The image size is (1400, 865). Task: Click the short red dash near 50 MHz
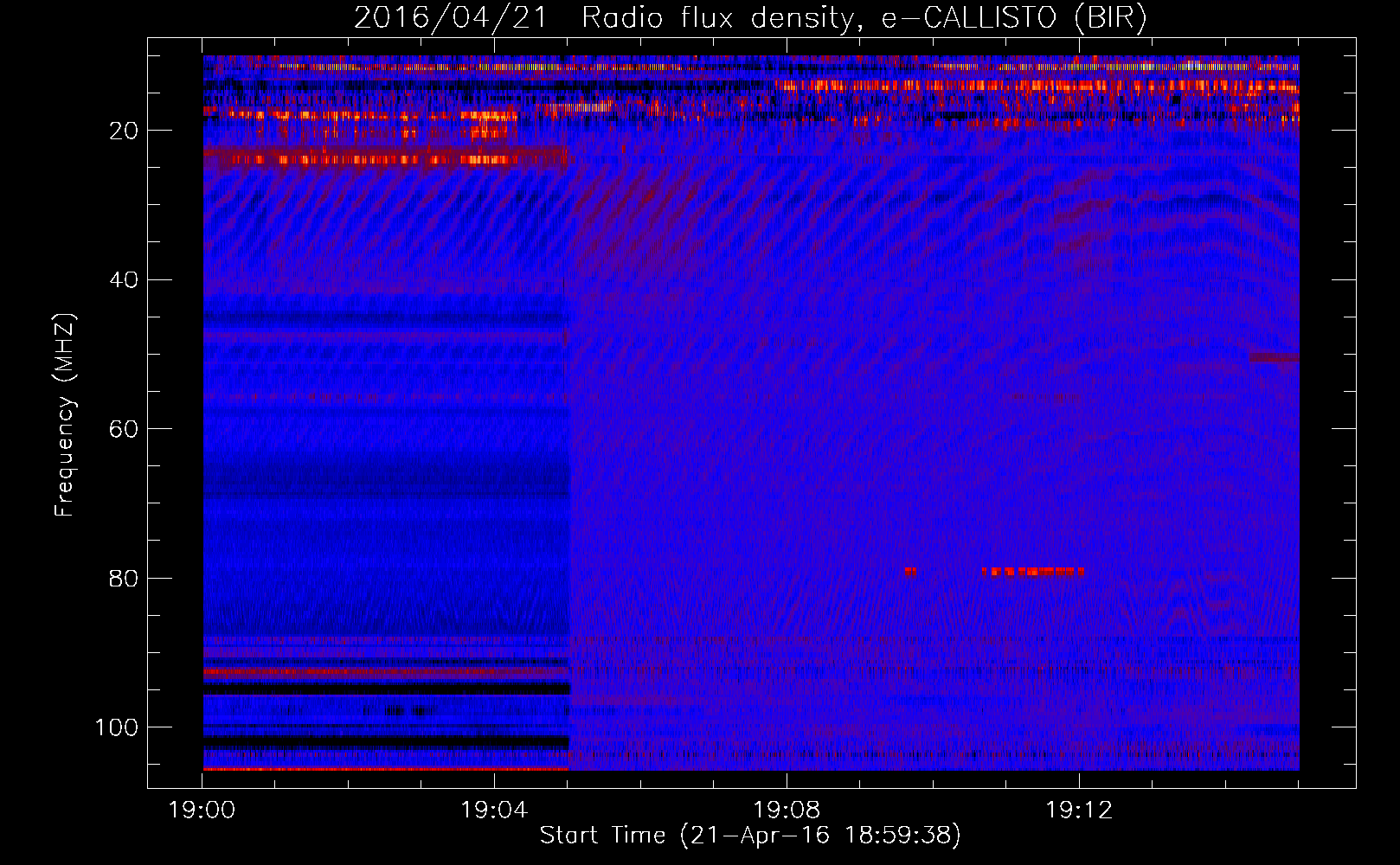coord(1274,357)
